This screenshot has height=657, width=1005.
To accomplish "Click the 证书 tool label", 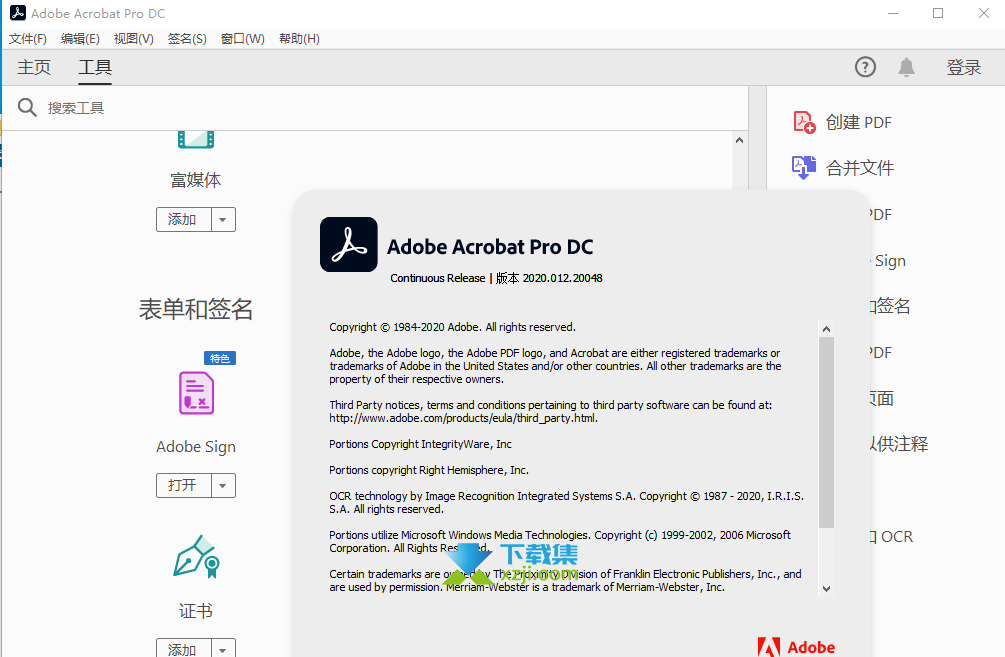I will [196, 611].
